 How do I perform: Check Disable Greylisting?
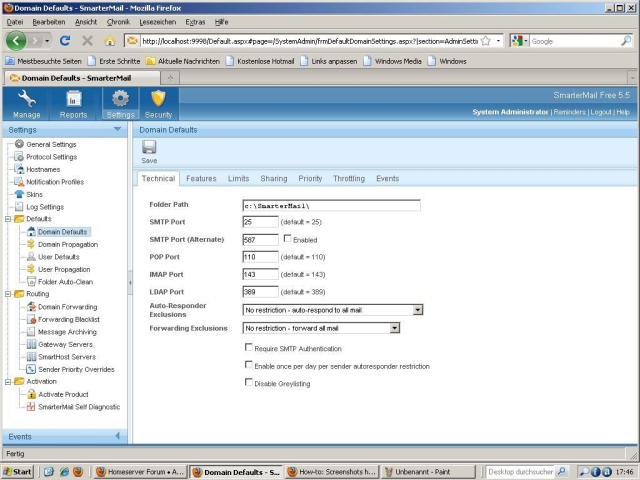tap(248, 382)
